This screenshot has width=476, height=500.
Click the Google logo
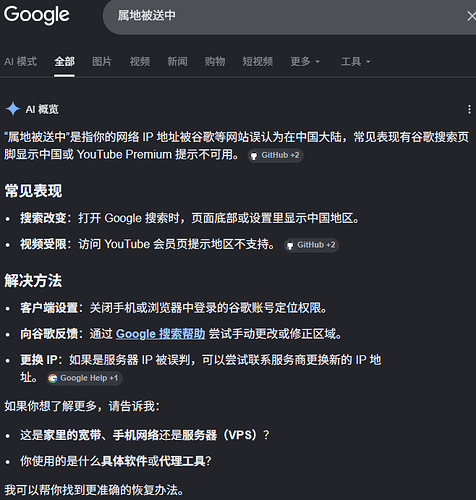coord(37,15)
